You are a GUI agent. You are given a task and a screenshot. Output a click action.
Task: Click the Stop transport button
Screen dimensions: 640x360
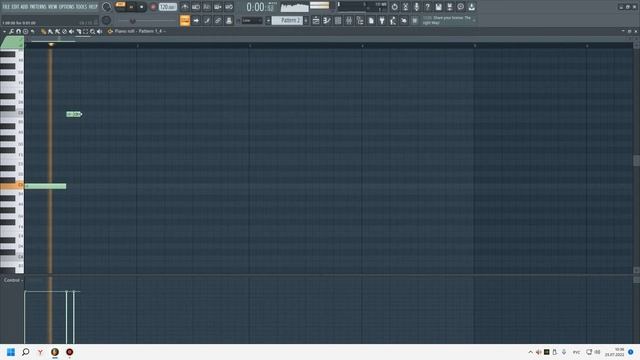point(142,7)
